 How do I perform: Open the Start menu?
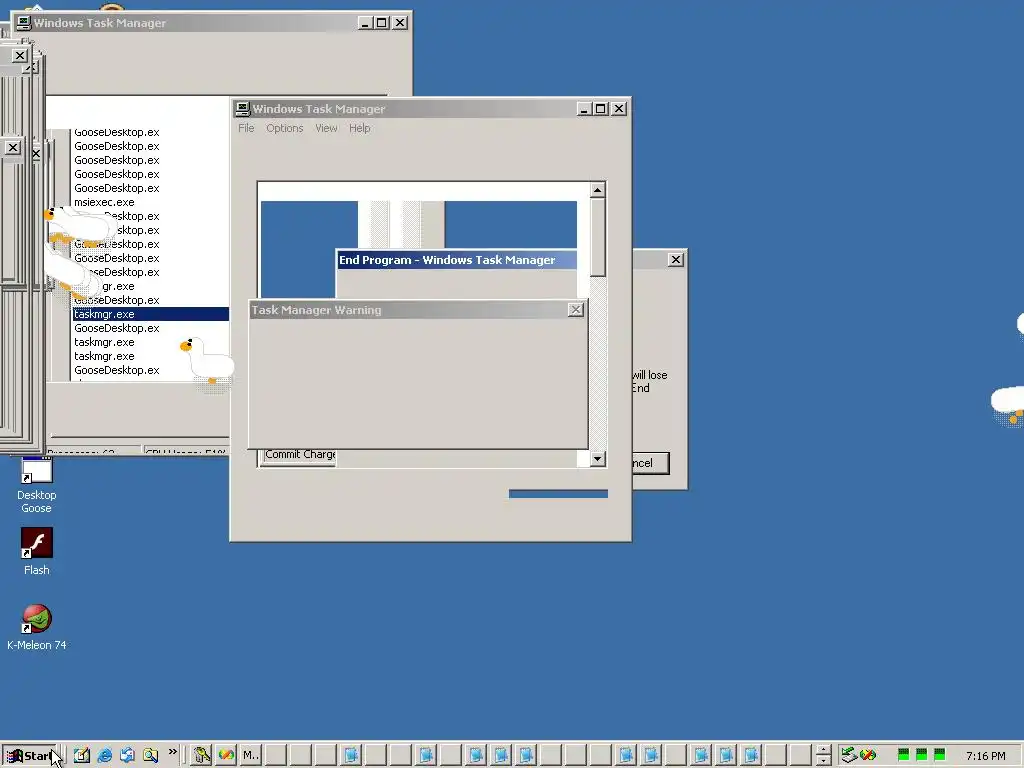coord(29,756)
